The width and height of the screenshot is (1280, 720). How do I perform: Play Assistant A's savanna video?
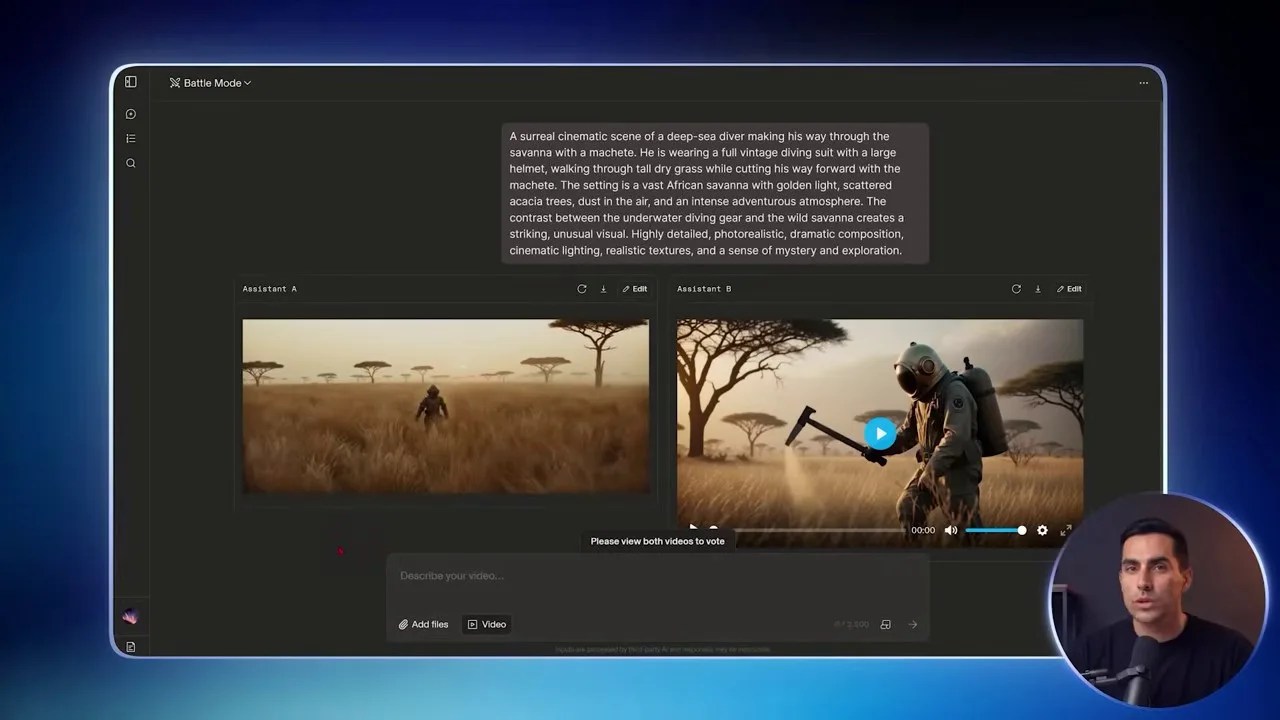[x=446, y=406]
